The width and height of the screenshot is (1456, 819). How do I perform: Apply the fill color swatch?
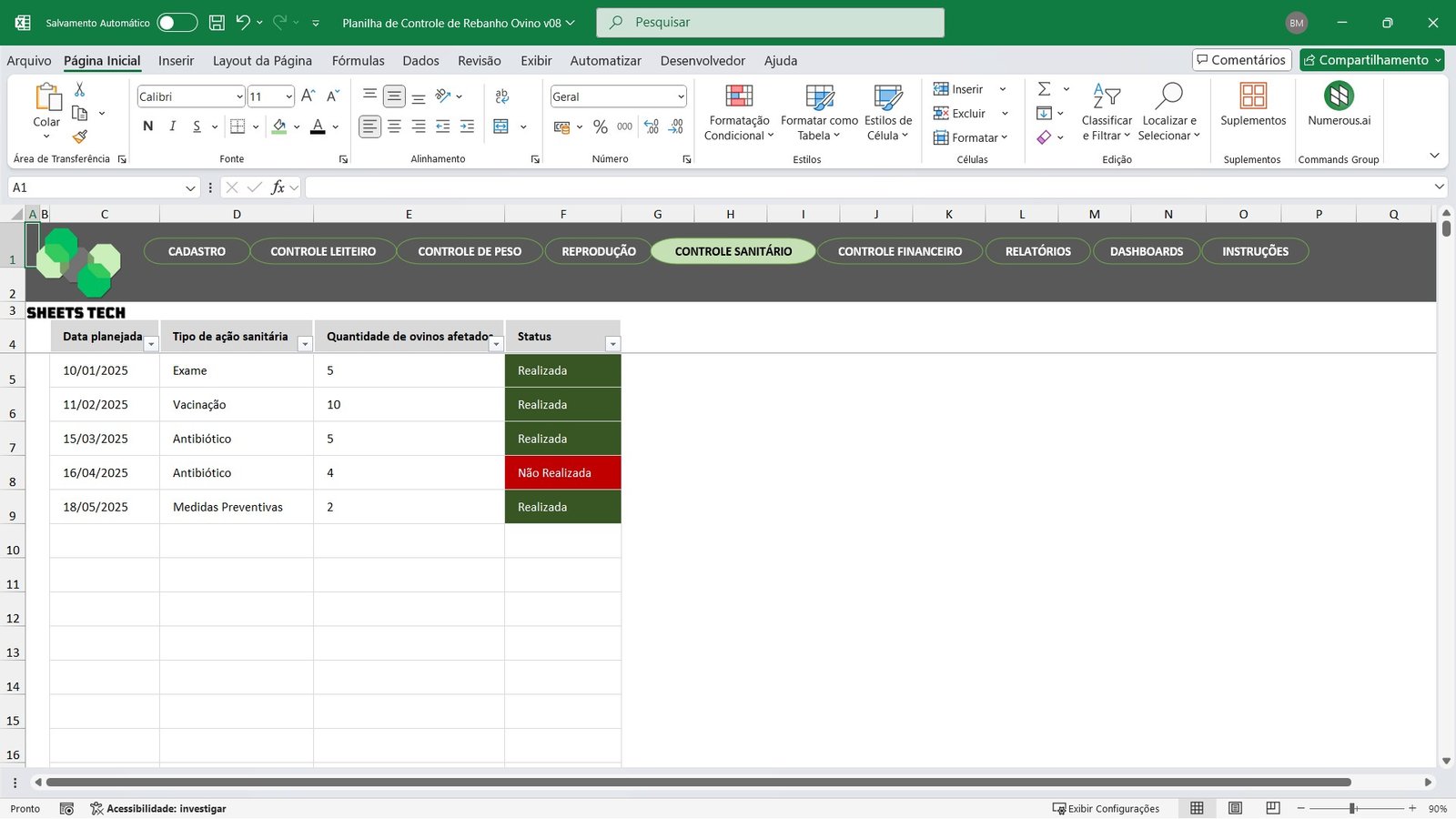(x=279, y=126)
